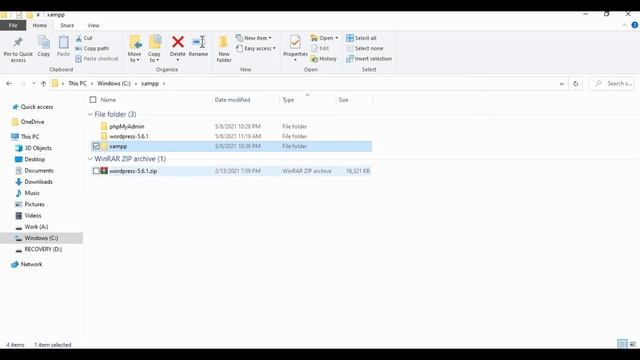This screenshot has height=360, width=640.
Task: Cut the selected item
Action: click(84, 38)
